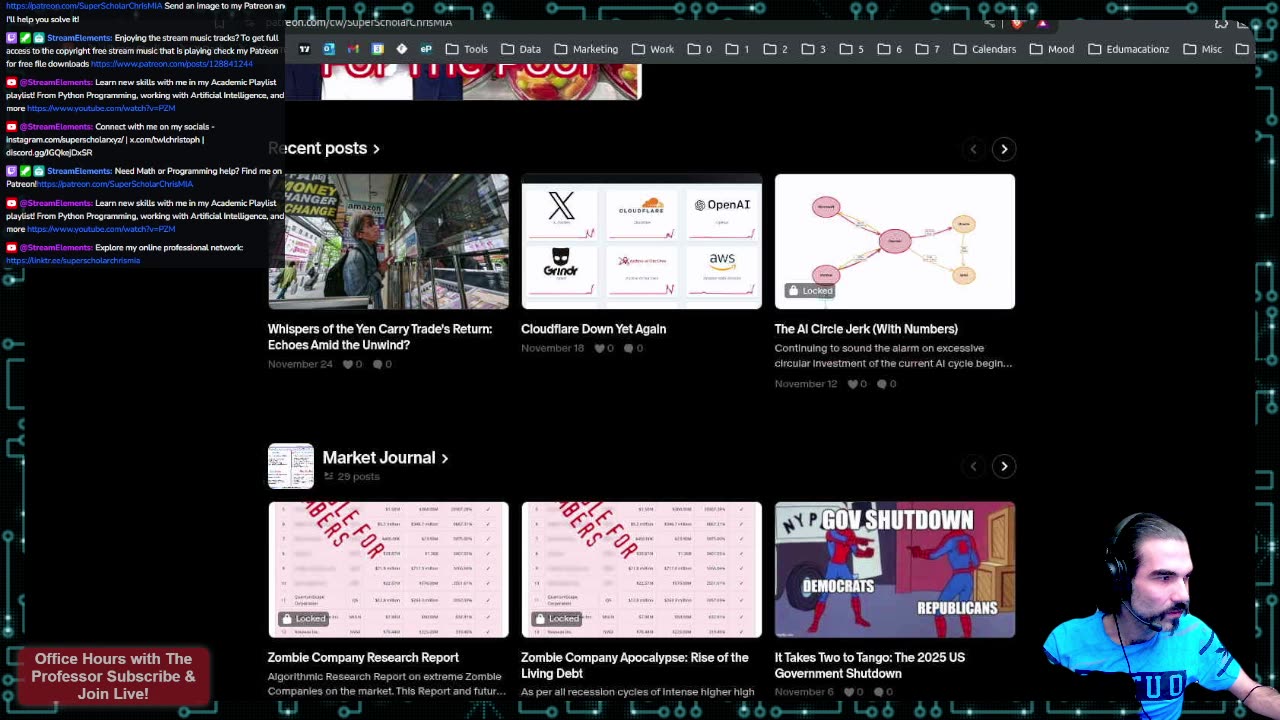Show previous Recent posts with left arrow
This screenshot has height=720, width=1280.
973,149
